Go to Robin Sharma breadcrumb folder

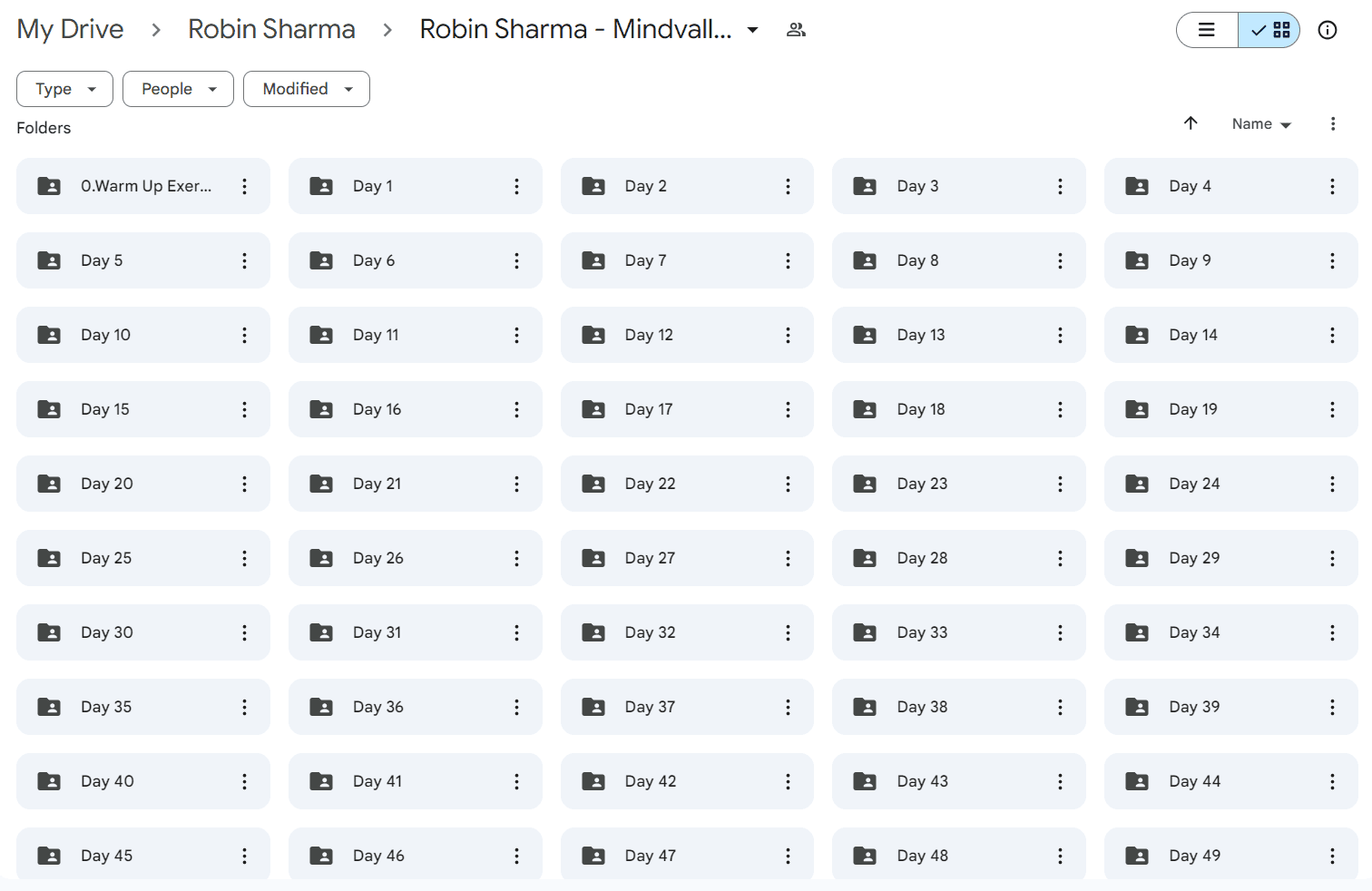(x=271, y=29)
